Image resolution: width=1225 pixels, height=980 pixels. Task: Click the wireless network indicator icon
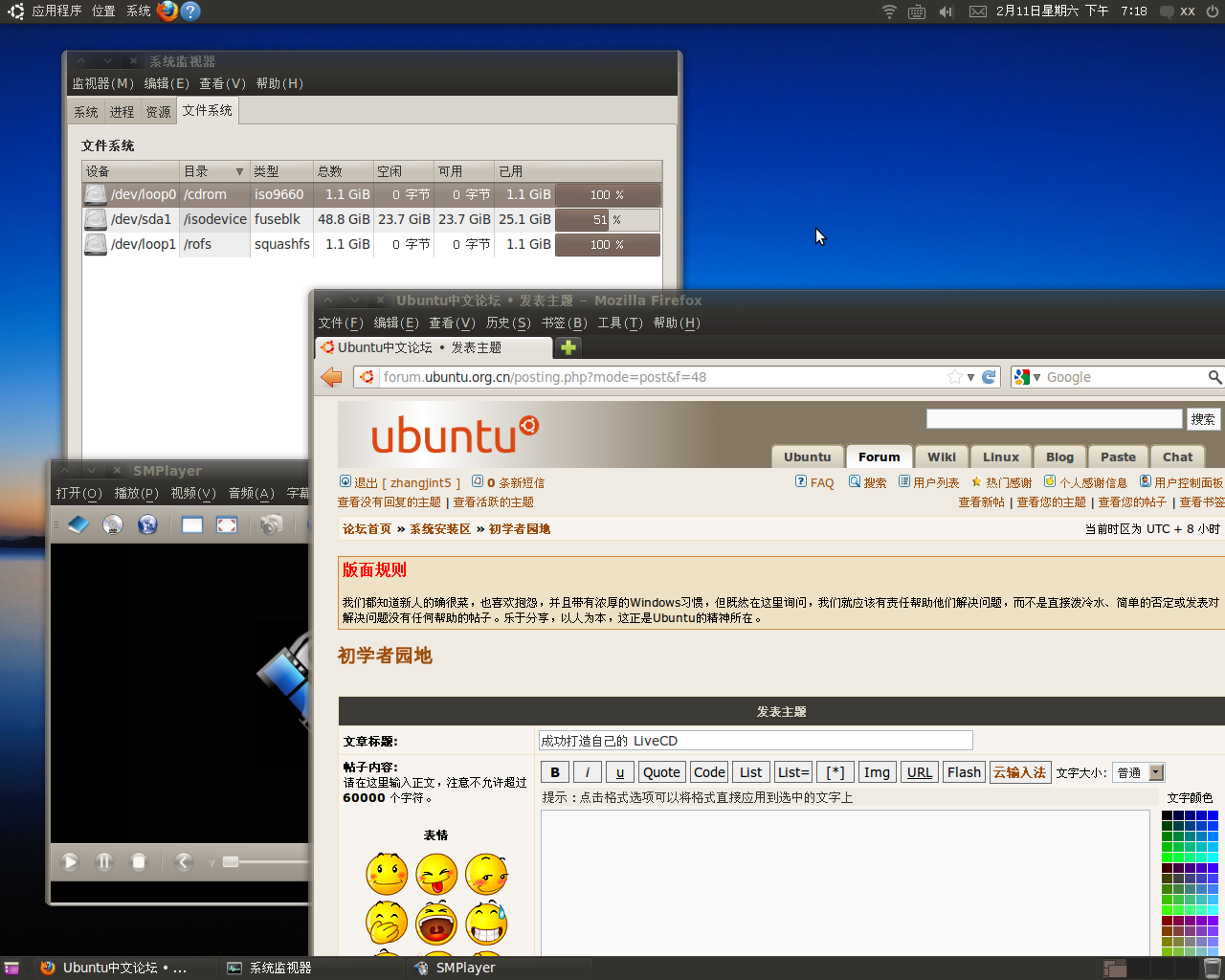click(x=889, y=11)
